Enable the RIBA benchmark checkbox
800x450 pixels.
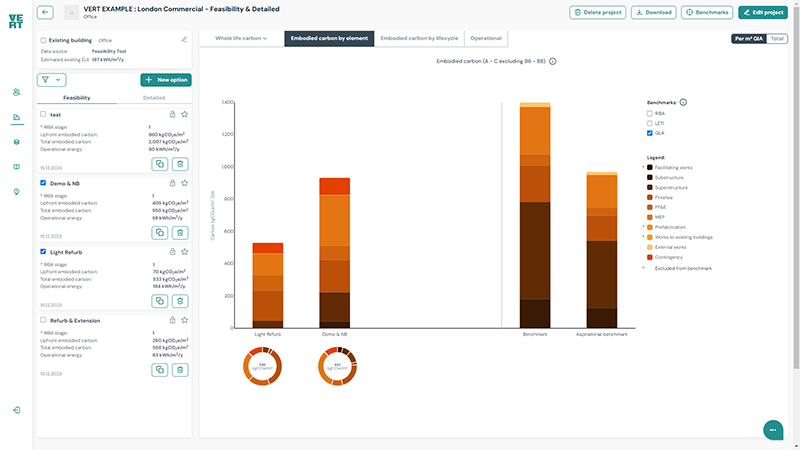(649, 113)
